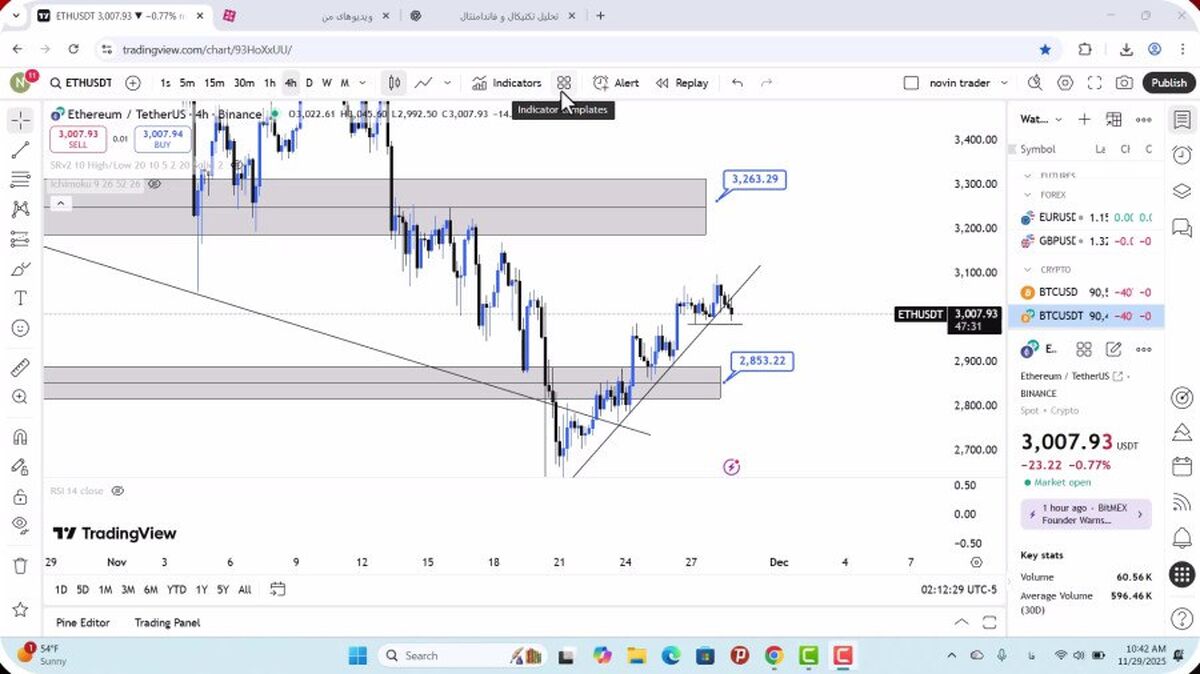Image resolution: width=1200 pixels, height=674 pixels.
Task: Add a symbol to the watchlist
Action: tap(1084, 119)
